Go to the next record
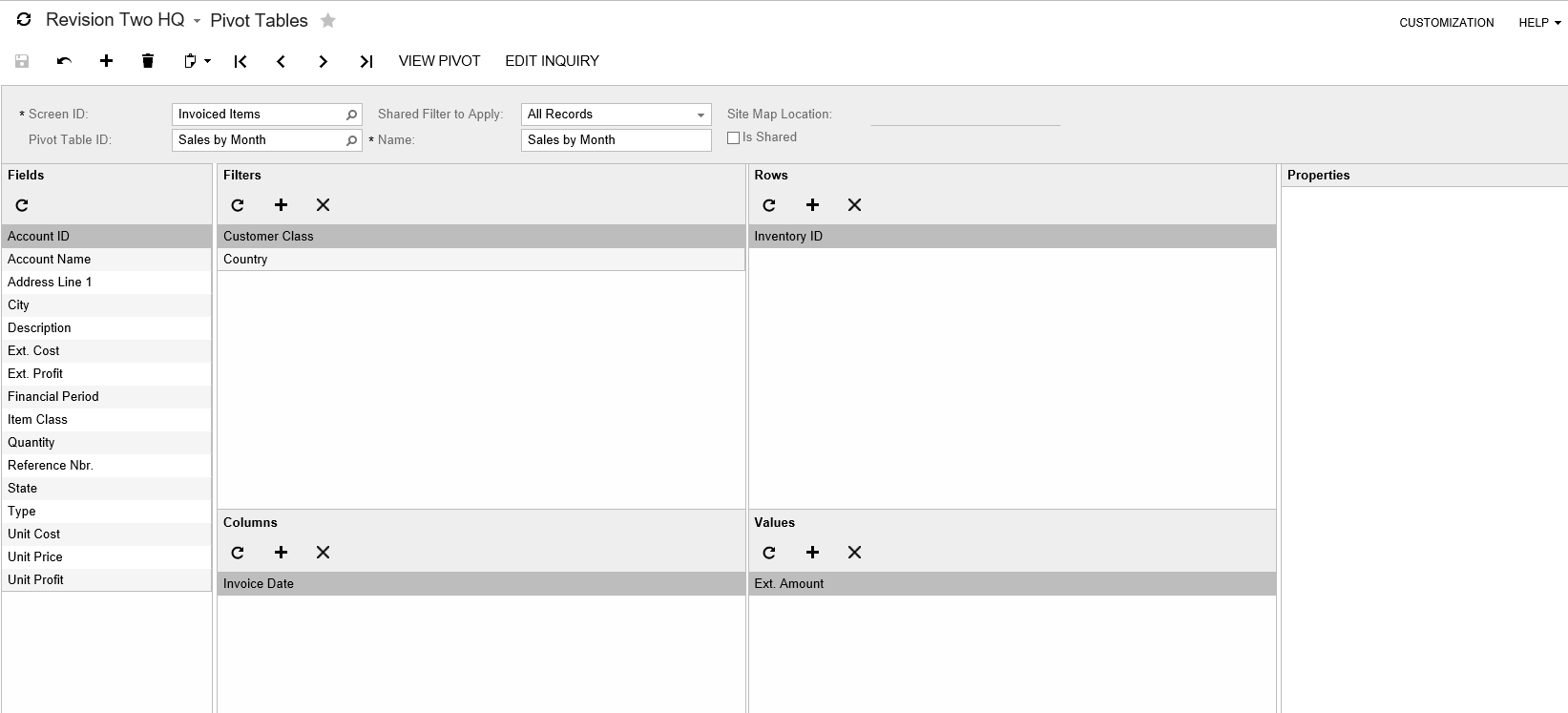The height and width of the screenshot is (713, 1568). point(323,61)
